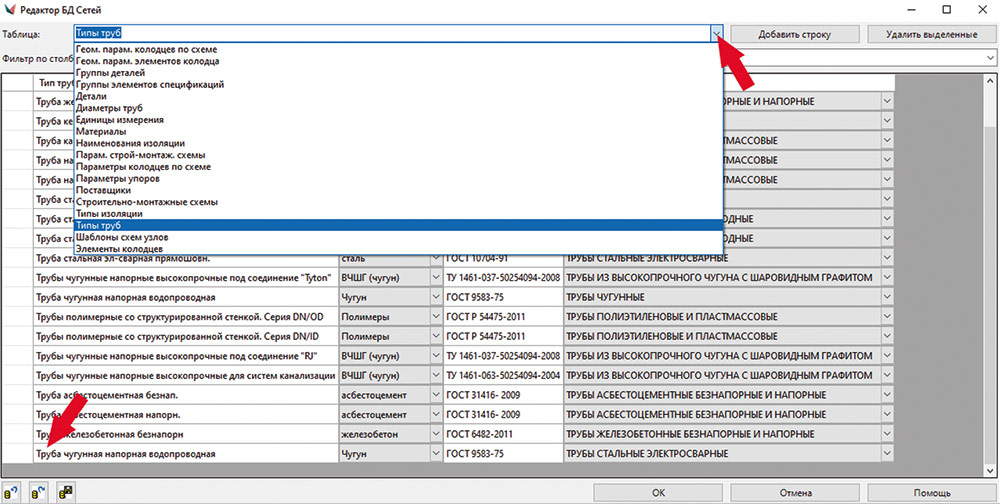Click the database checkered-flag icon at bottom left
This screenshot has height=504, width=1000.
[x=65, y=492]
